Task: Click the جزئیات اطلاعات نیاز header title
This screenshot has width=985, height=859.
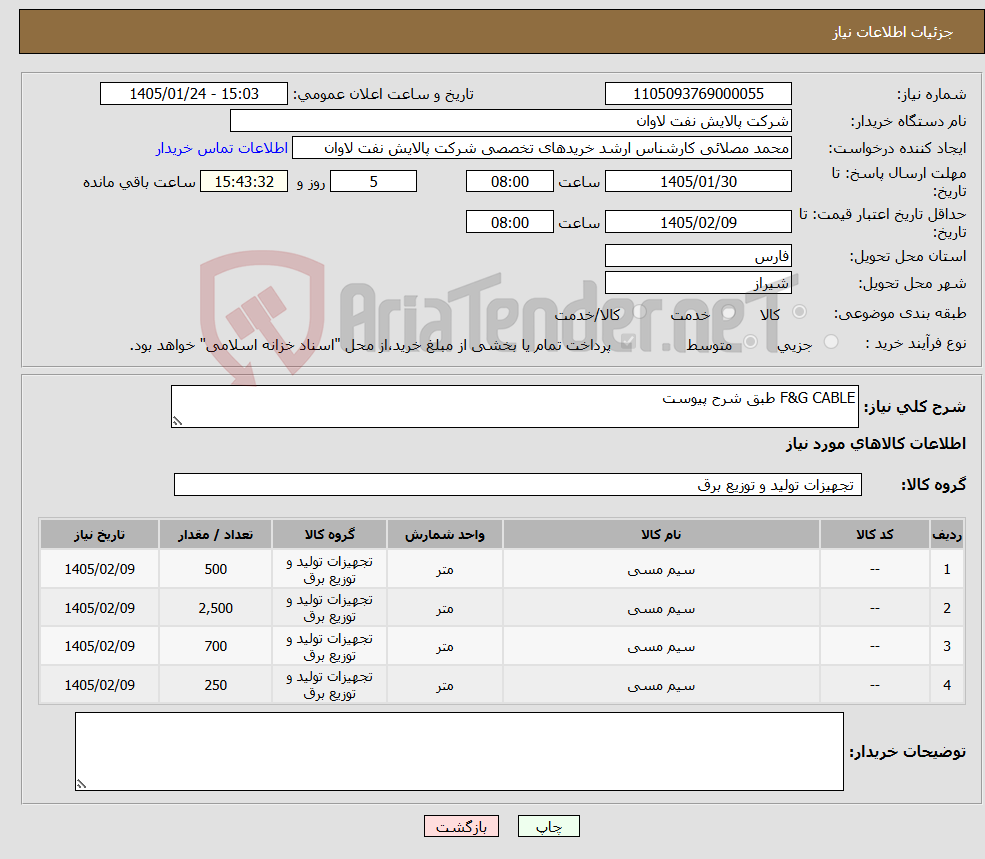Action: point(893,32)
